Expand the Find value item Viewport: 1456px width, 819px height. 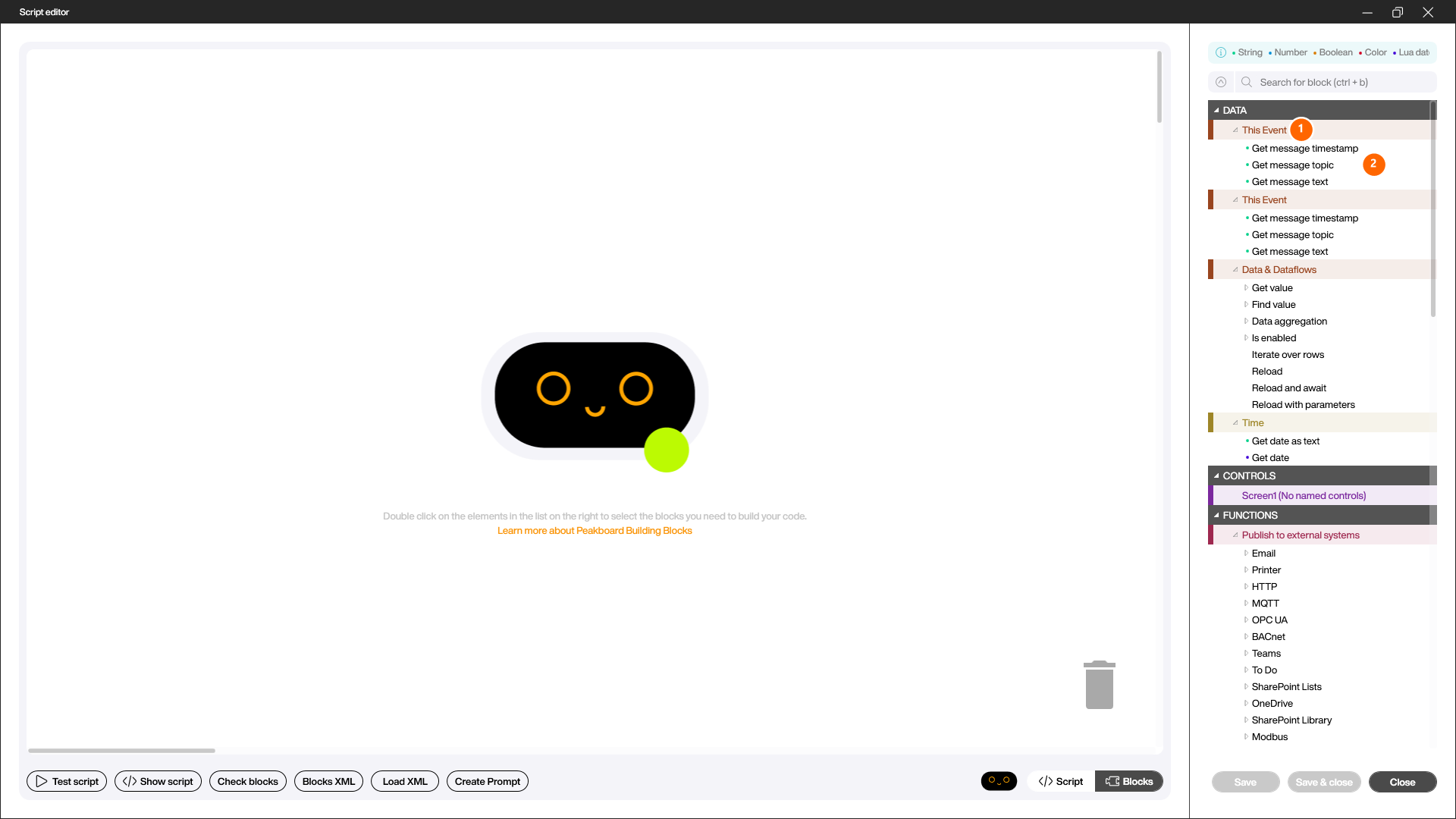[x=1246, y=304]
